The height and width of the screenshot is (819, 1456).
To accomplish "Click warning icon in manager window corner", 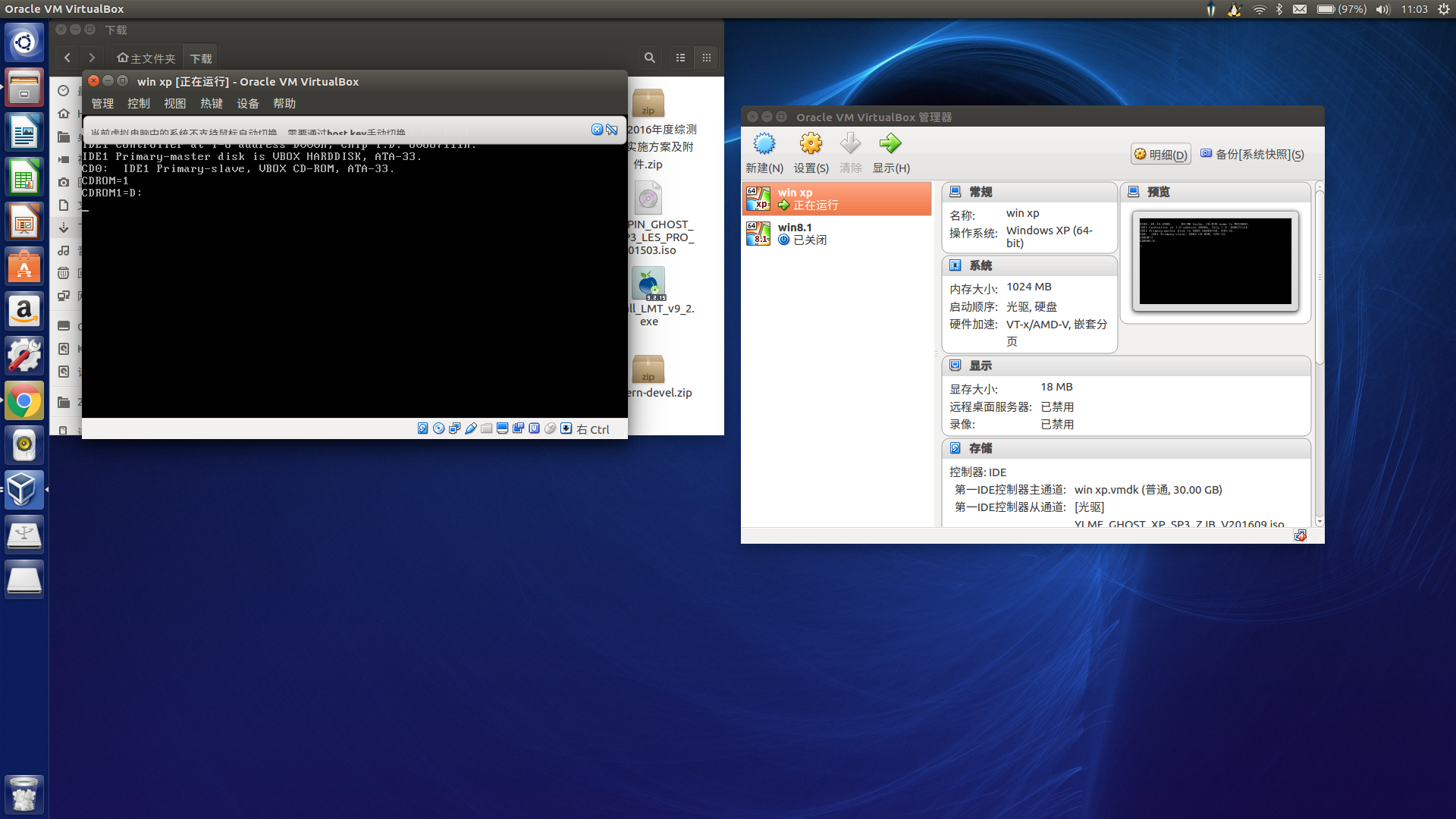I will [x=1301, y=536].
